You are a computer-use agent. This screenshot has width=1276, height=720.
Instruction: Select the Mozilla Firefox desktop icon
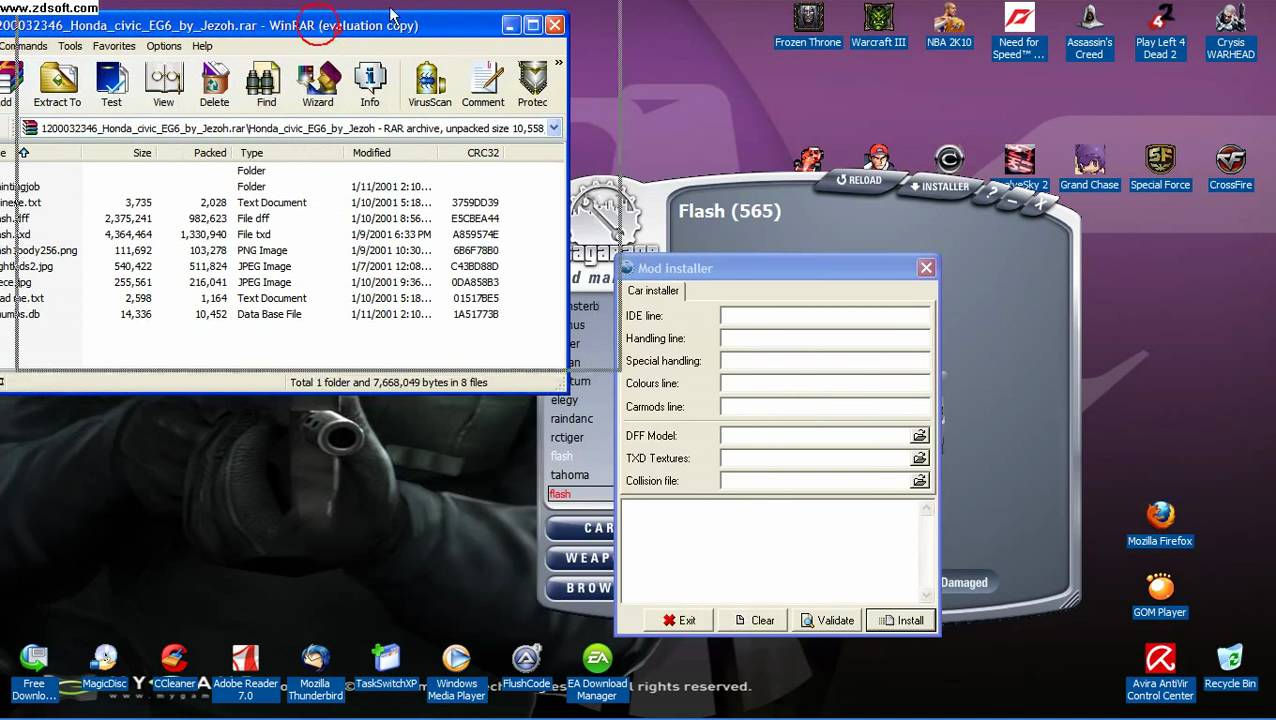(1160, 524)
